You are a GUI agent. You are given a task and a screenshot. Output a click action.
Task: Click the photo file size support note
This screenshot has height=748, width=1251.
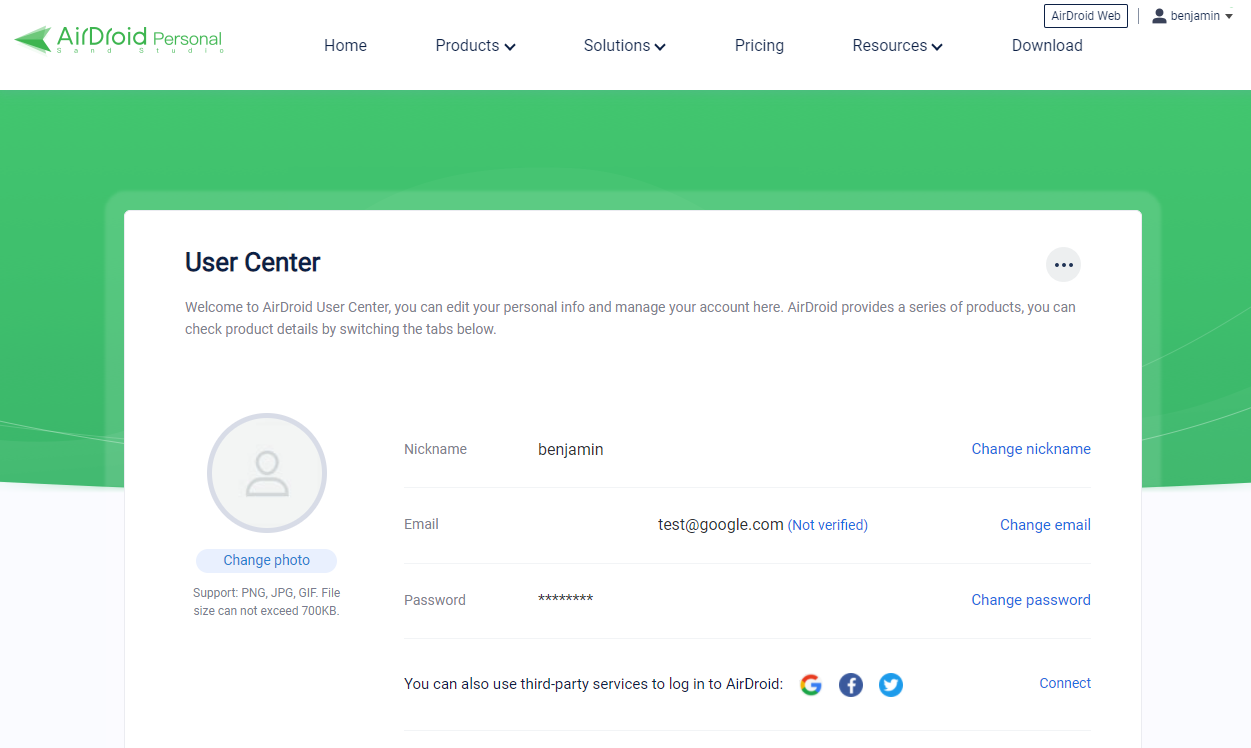(x=266, y=602)
